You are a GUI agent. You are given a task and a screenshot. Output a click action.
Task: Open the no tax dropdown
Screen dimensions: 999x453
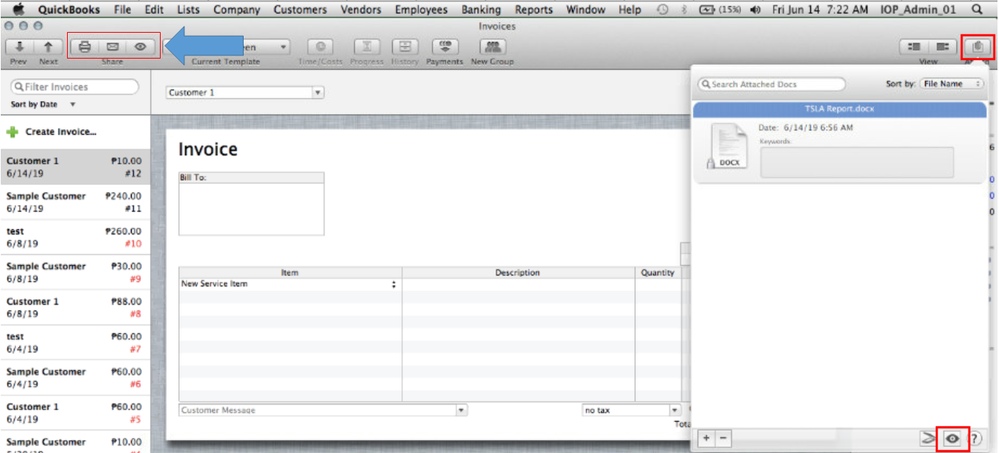pos(631,410)
